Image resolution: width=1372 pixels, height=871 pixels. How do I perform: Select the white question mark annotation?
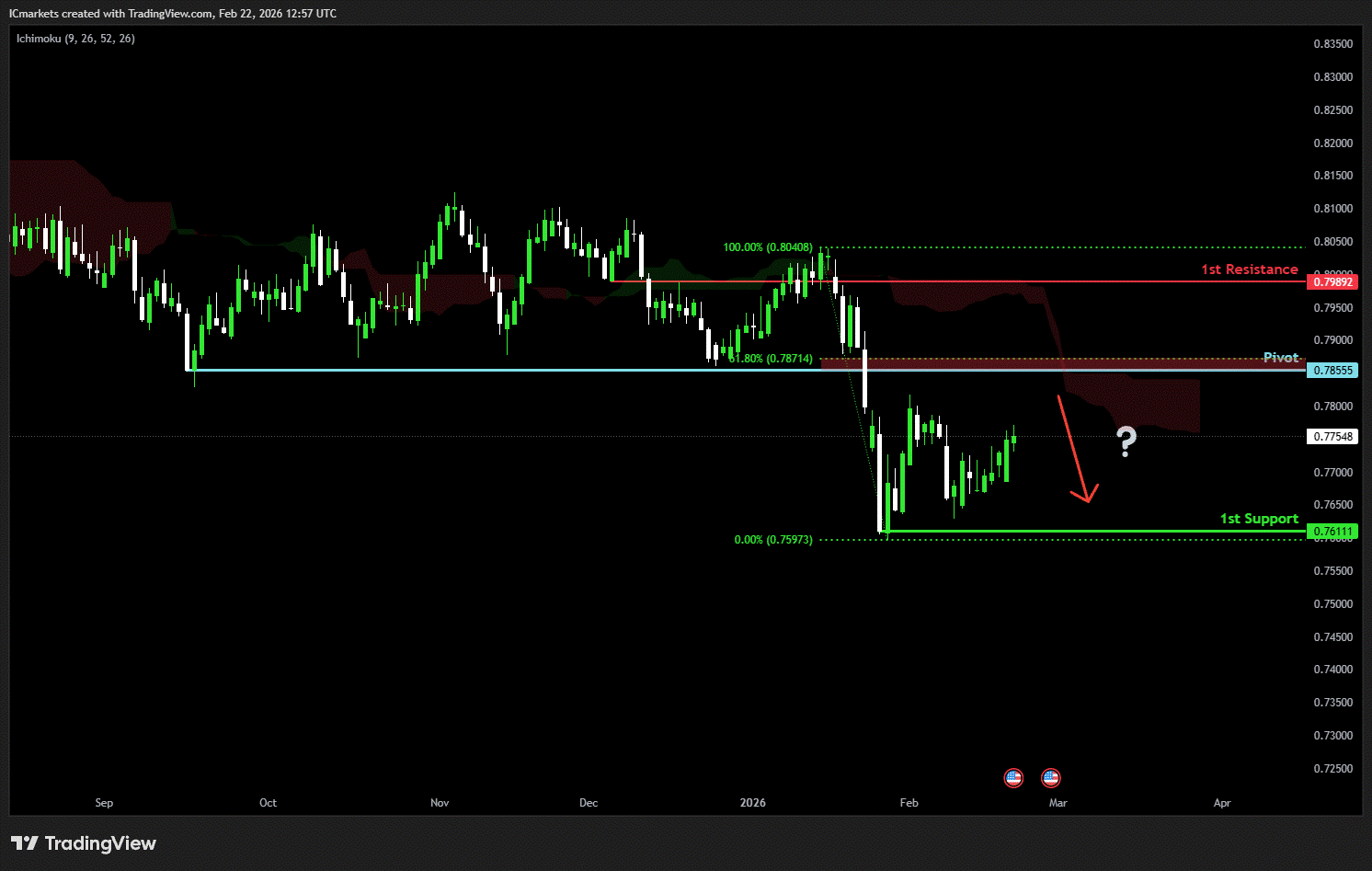(x=1126, y=442)
